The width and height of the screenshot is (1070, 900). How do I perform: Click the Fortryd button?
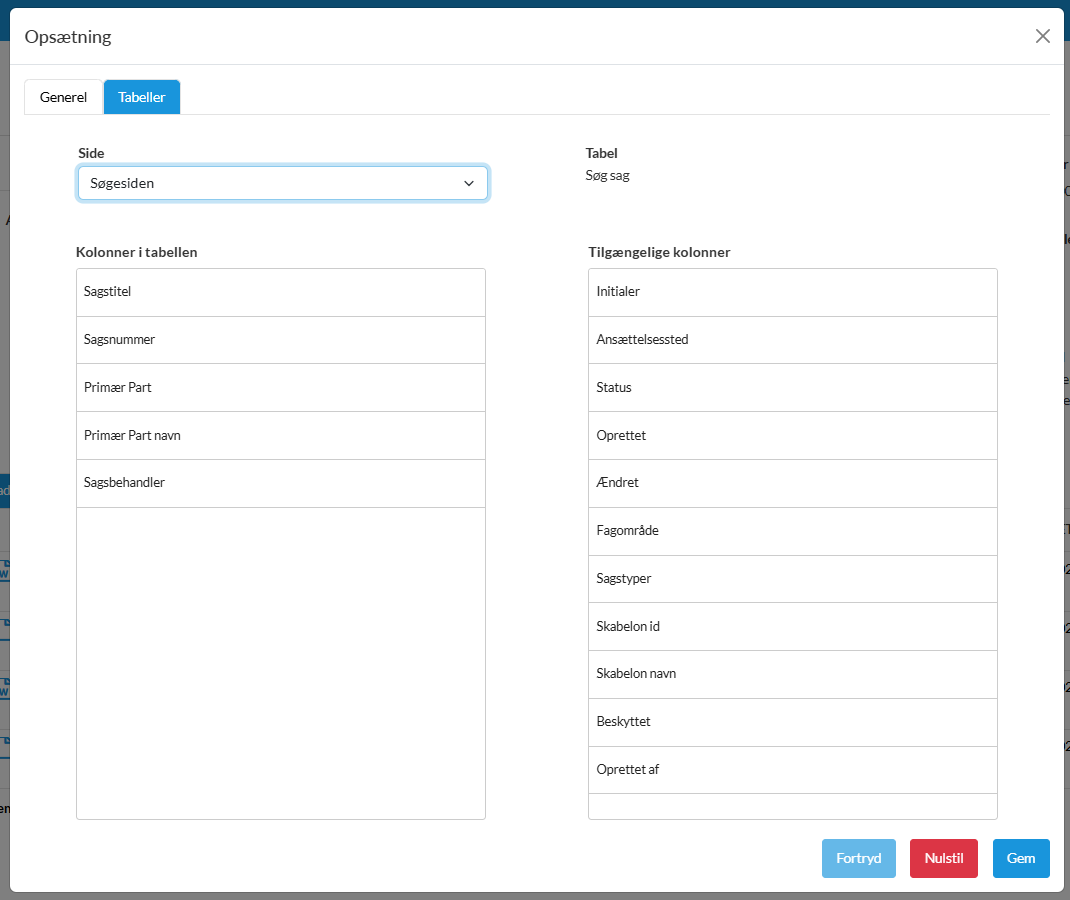point(858,858)
